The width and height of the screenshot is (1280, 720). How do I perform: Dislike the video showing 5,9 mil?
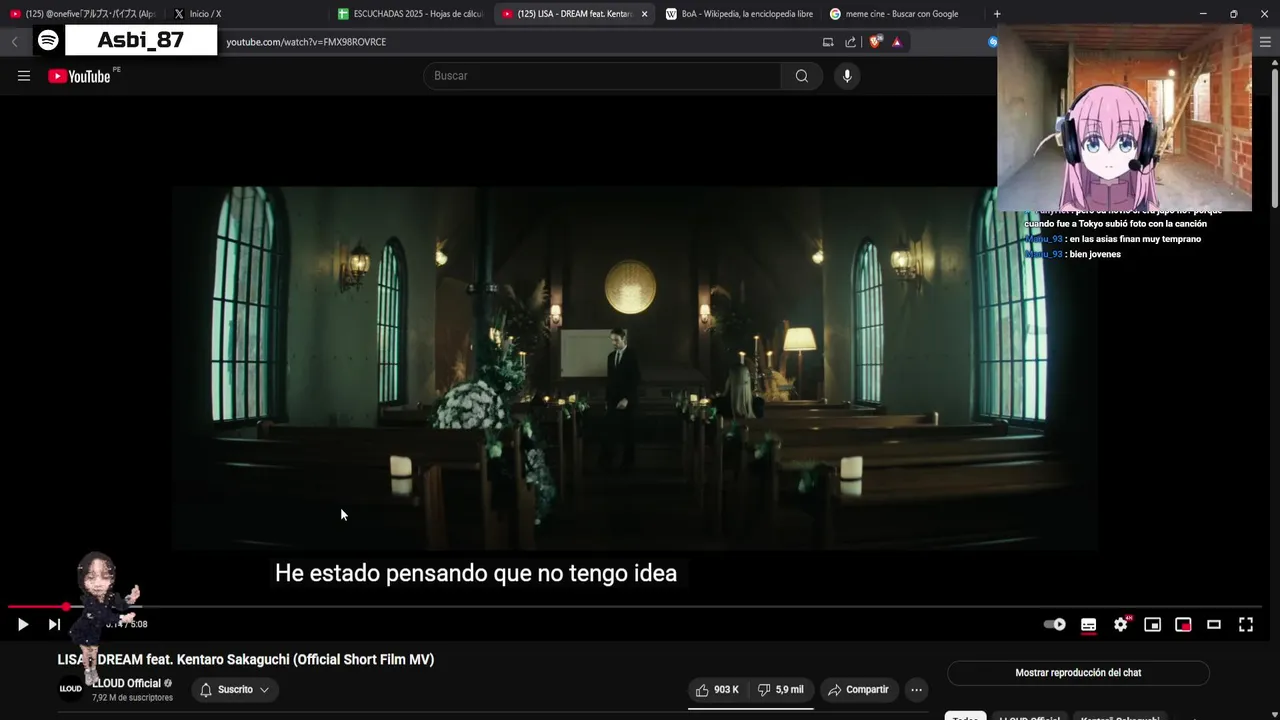780,690
